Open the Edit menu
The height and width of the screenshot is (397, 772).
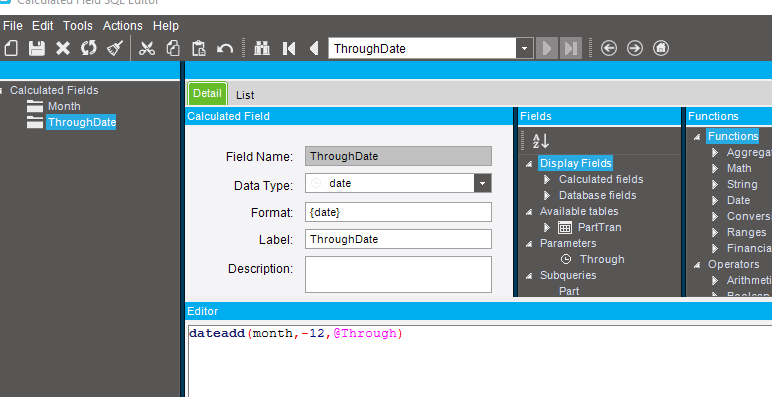click(43, 26)
